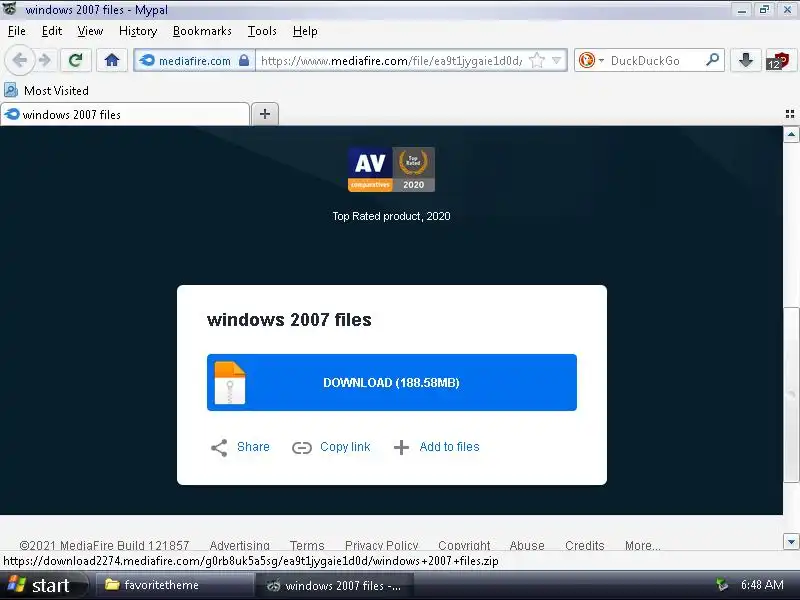Open the Home page button
800x600 pixels.
[x=112, y=60]
